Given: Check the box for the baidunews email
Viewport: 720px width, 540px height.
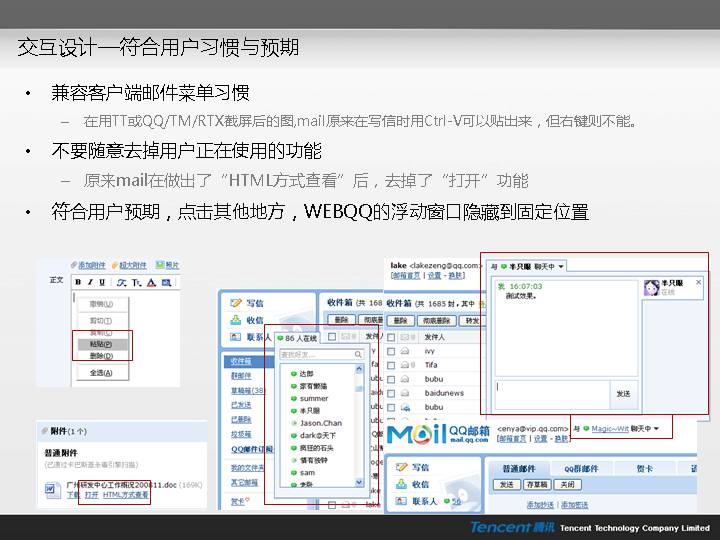Looking at the screenshot, I should coord(391,394).
